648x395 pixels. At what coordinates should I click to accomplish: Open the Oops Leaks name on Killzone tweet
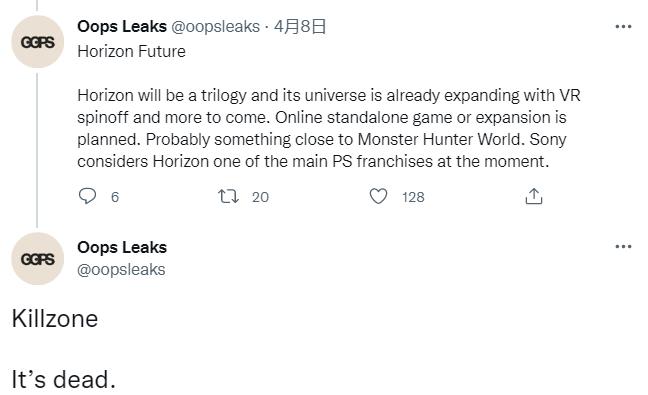tap(122, 247)
